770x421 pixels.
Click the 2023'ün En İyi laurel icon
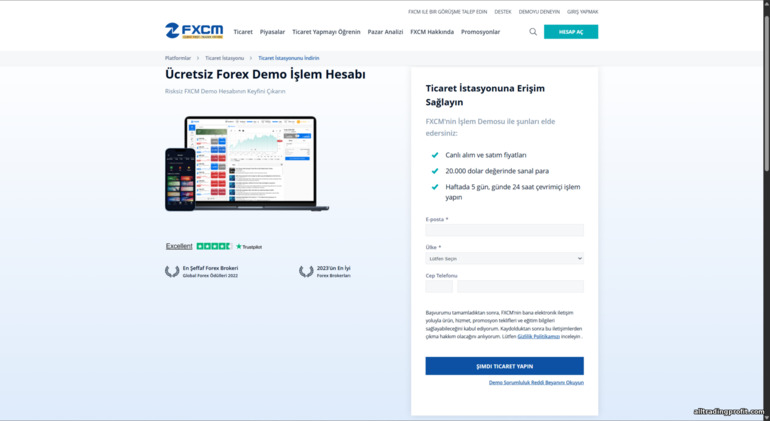pyautogui.click(x=306, y=272)
